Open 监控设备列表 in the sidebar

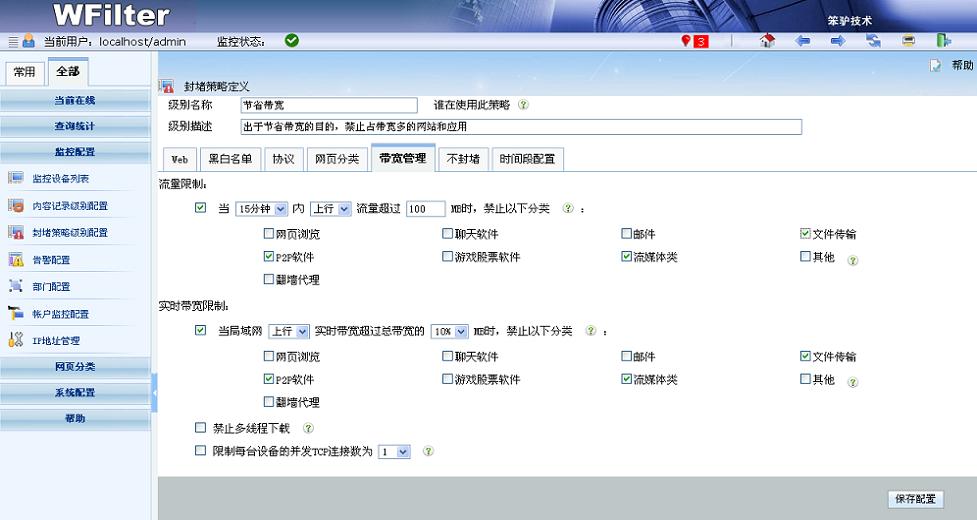click(x=60, y=179)
